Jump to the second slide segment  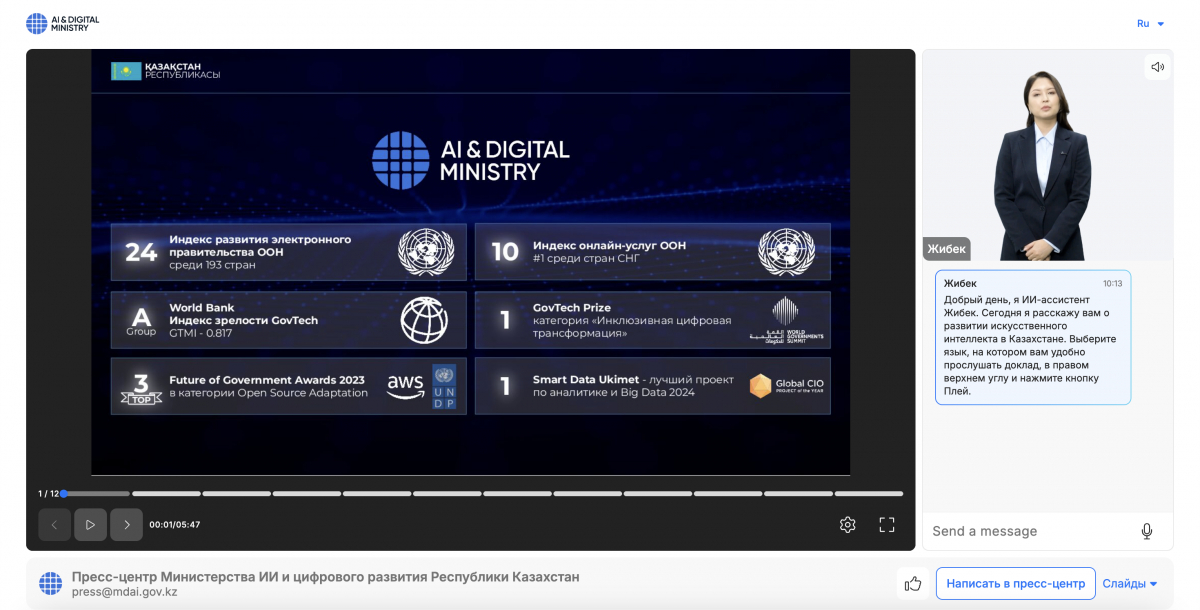pyautogui.click(x=166, y=493)
